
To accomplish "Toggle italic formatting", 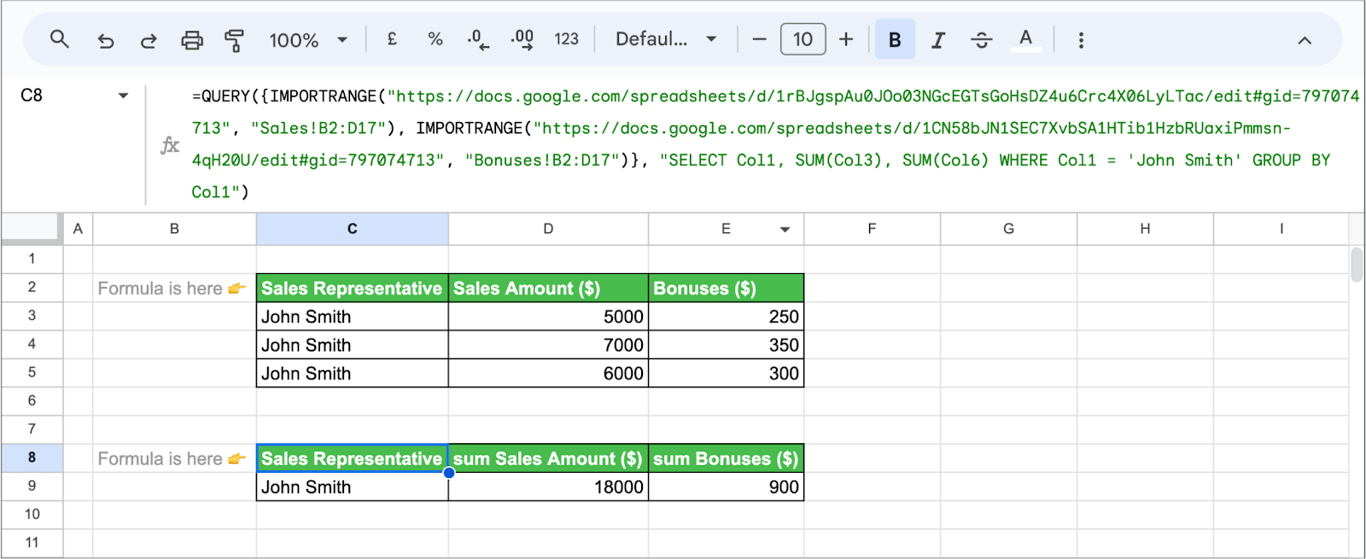I will coord(938,40).
